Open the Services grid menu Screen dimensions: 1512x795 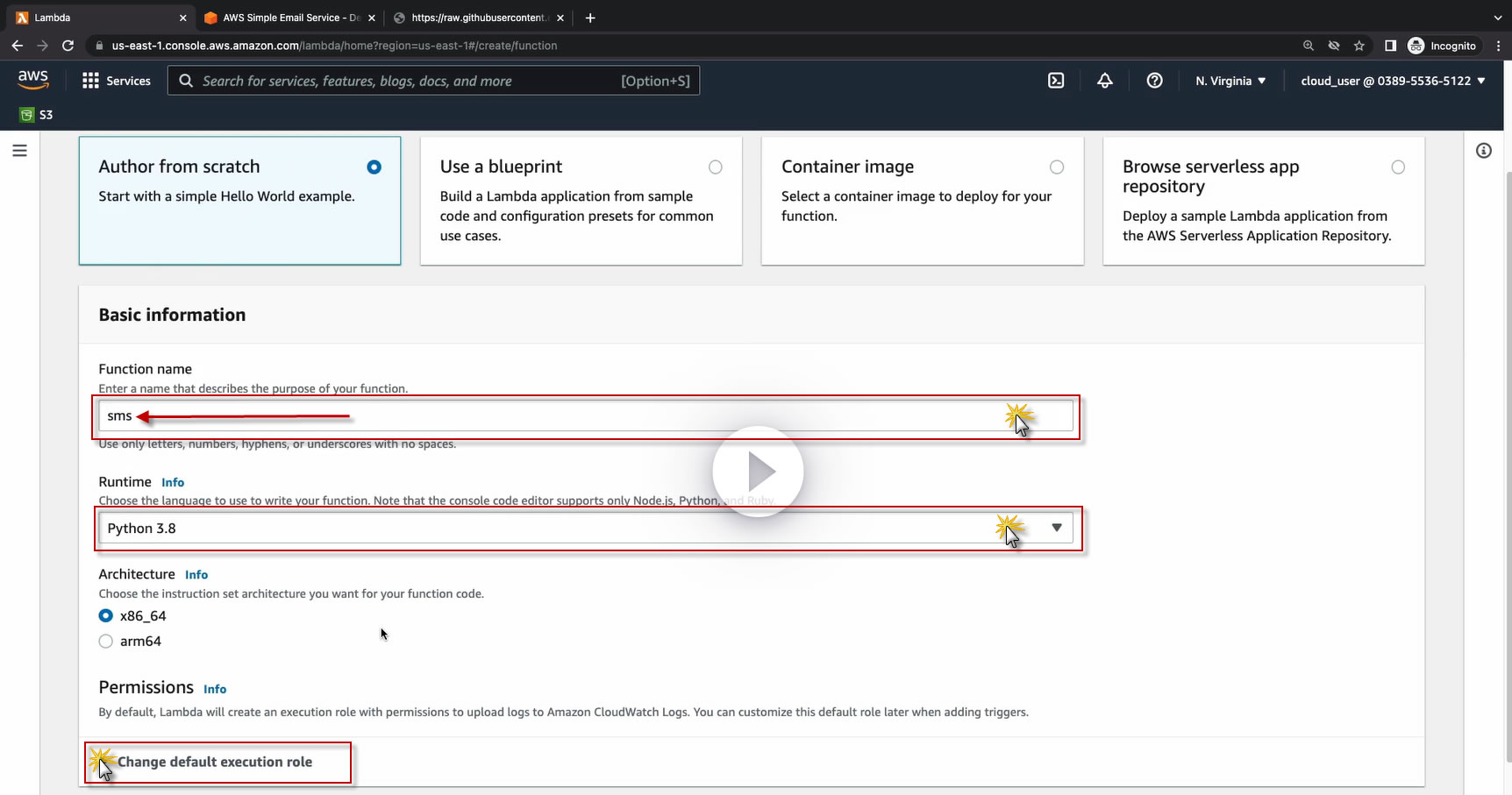coord(117,81)
